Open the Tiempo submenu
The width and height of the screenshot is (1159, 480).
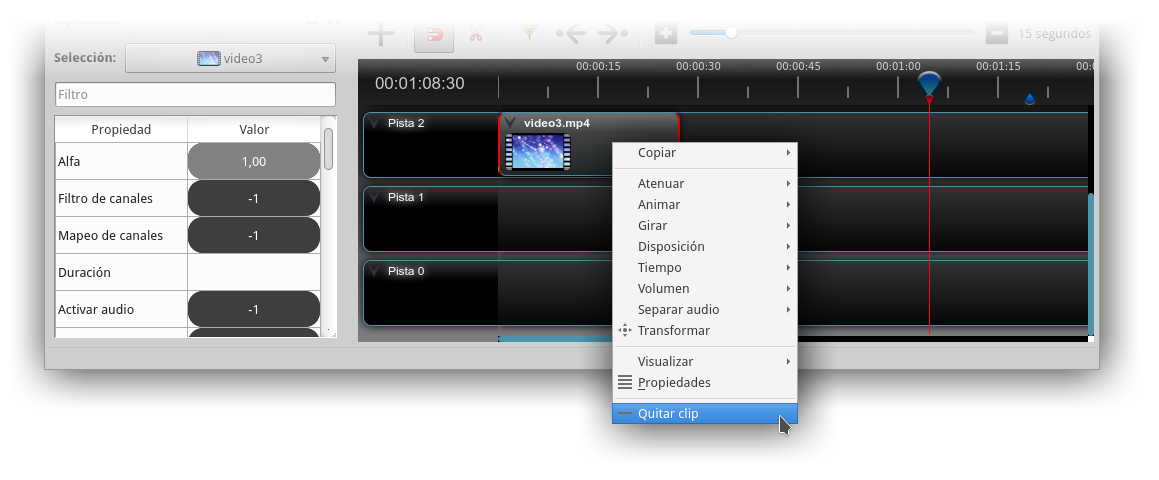[x=704, y=268]
